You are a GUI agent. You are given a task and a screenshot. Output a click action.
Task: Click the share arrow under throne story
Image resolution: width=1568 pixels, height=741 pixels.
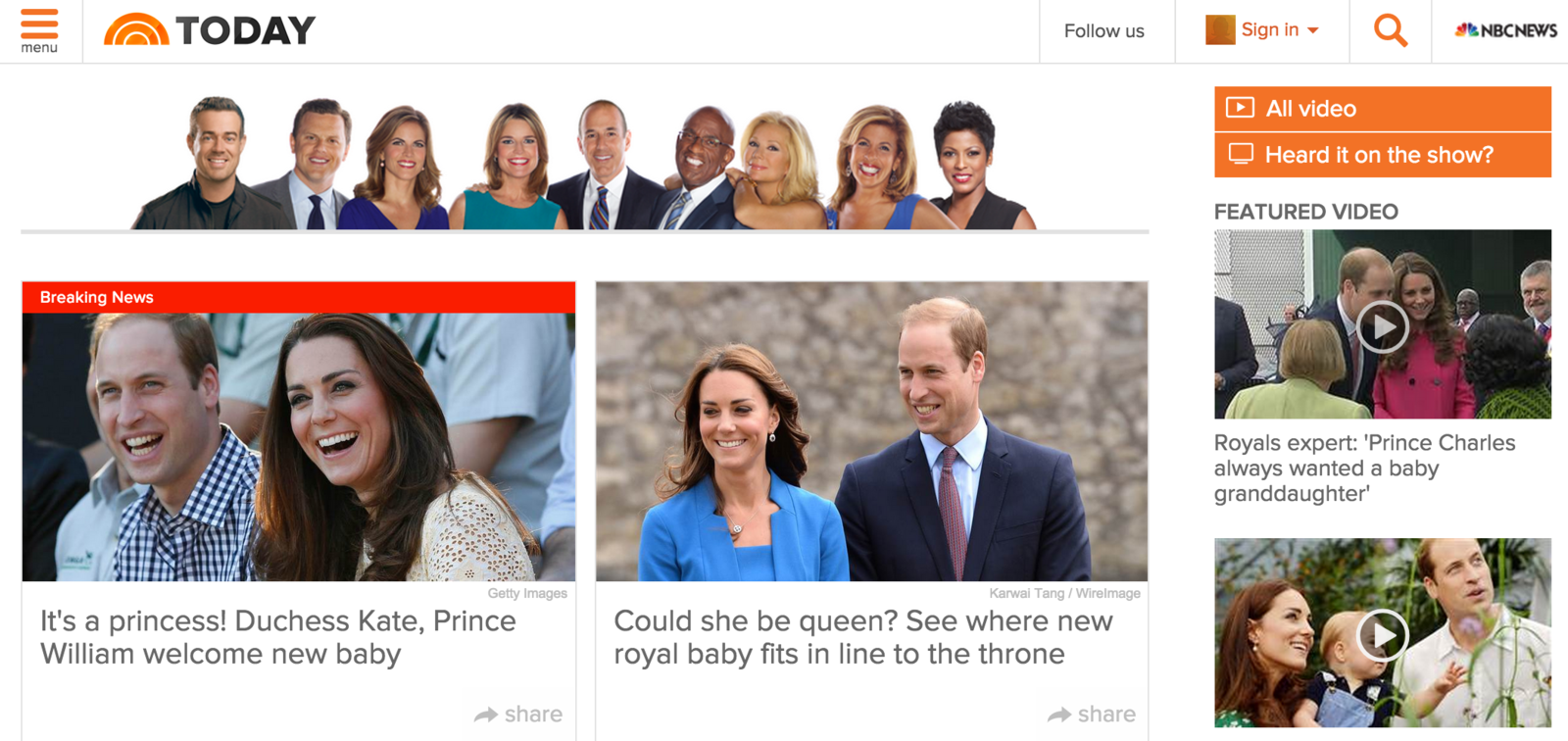[1059, 715]
